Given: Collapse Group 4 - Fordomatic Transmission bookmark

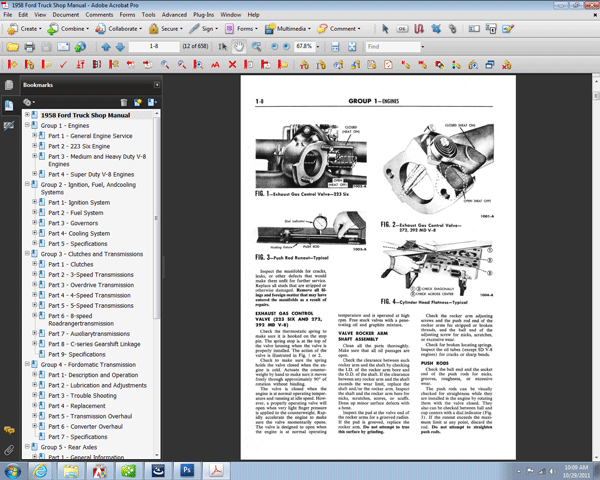Looking at the screenshot, I should click(27, 364).
